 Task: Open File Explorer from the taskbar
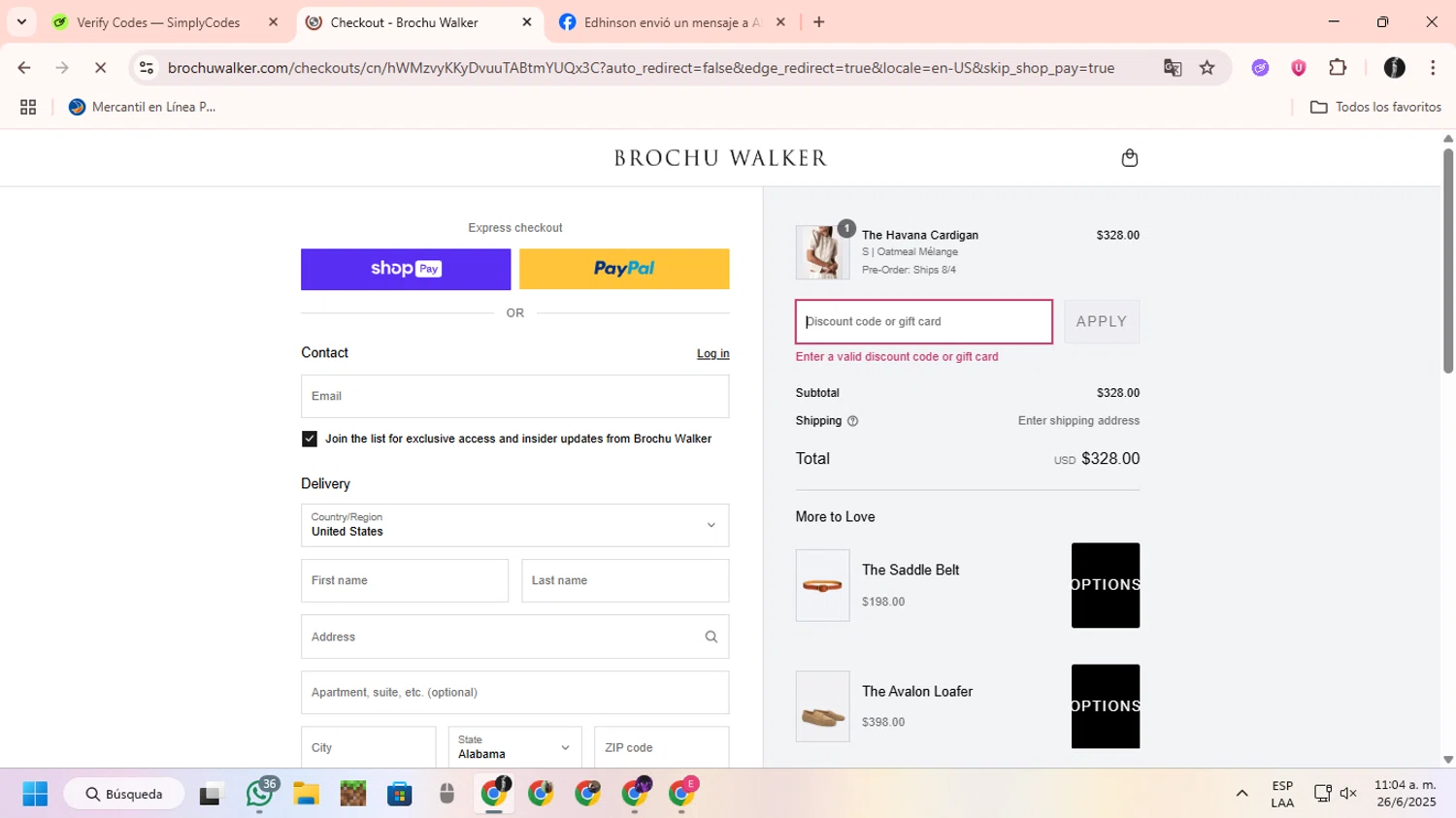click(x=306, y=794)
